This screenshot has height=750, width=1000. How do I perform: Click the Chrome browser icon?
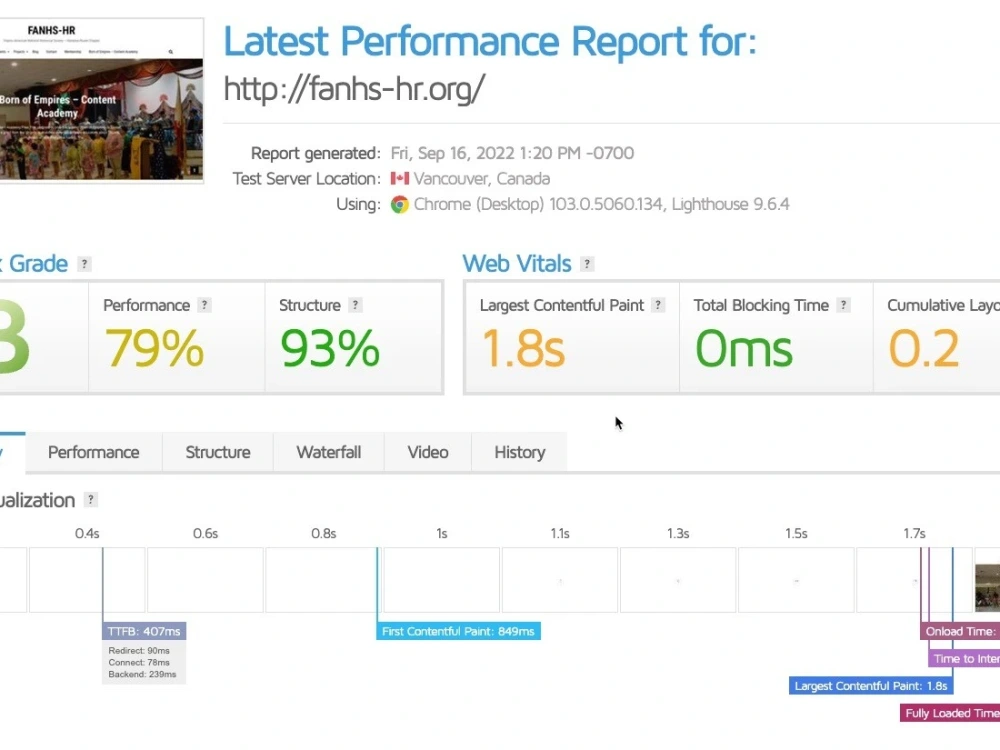pos(399,204)
